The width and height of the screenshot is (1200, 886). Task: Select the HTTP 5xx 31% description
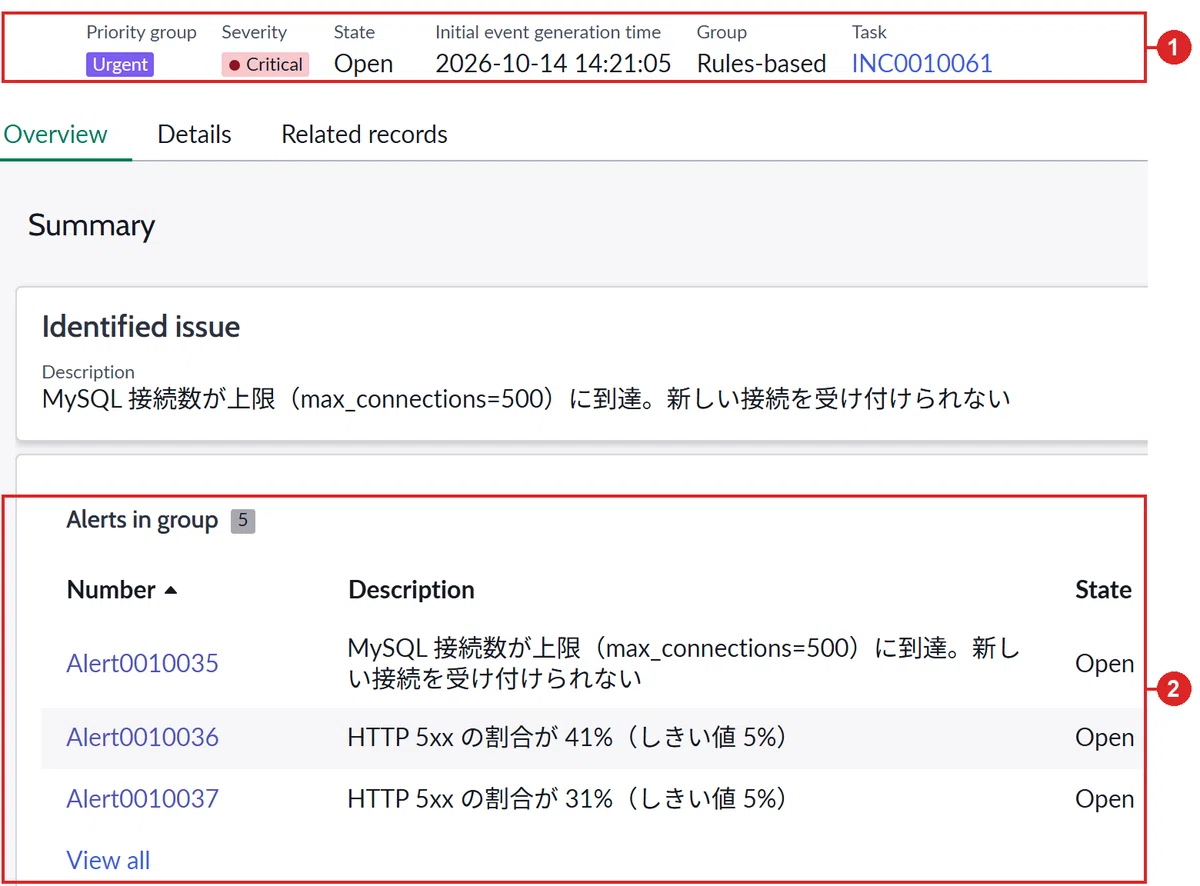(x=568, y=798)
